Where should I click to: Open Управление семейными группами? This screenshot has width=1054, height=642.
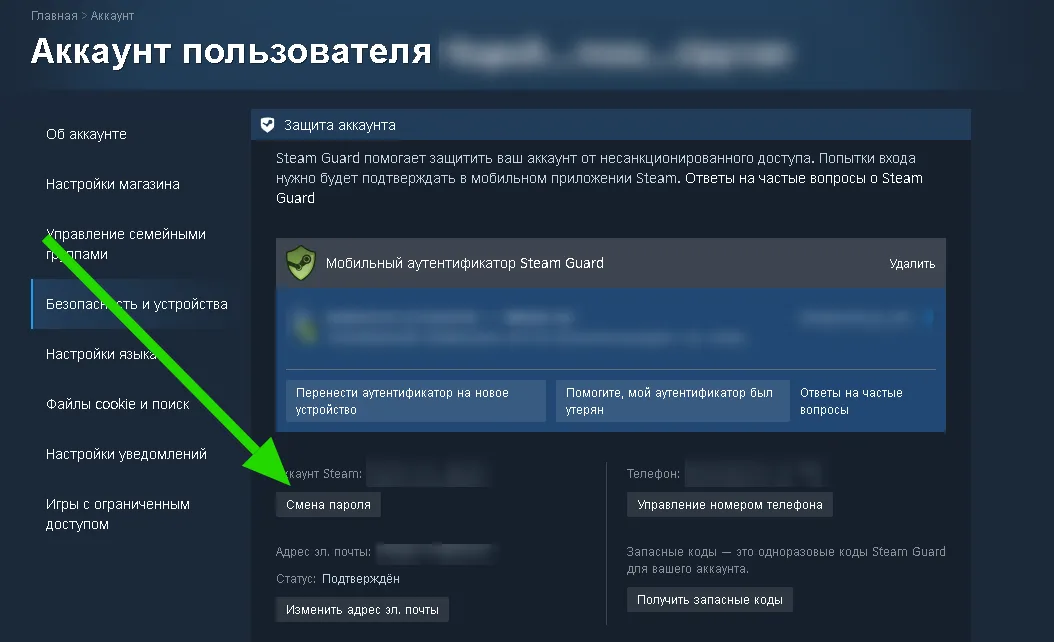(x=126, y=244)
